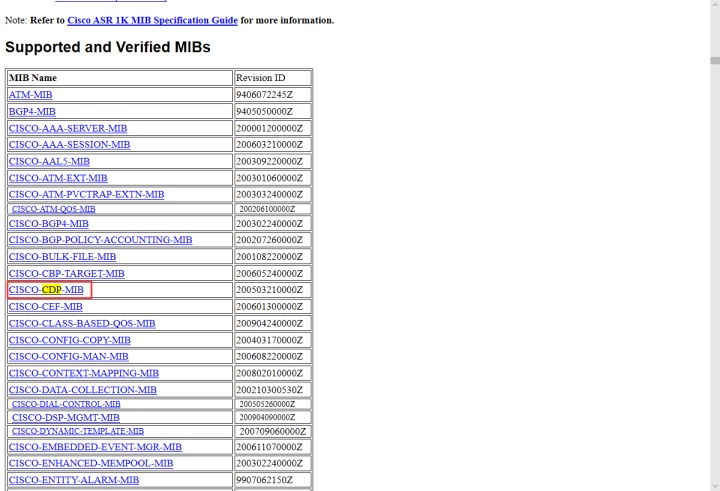
Task: Open the CISCO-AAL5-MIB link
Action: coord(49,162)
